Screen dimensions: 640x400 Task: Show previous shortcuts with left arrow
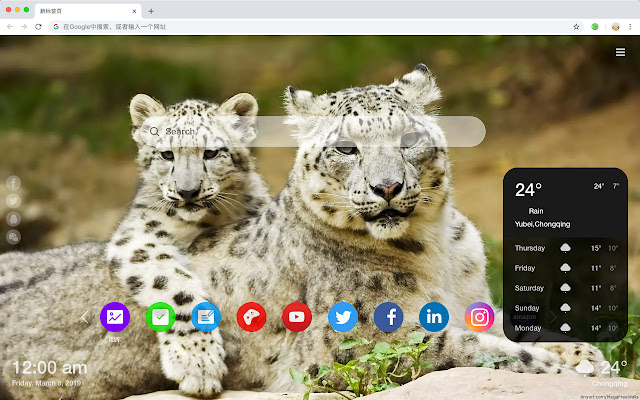pyautogui.click(x=84, y=317)
